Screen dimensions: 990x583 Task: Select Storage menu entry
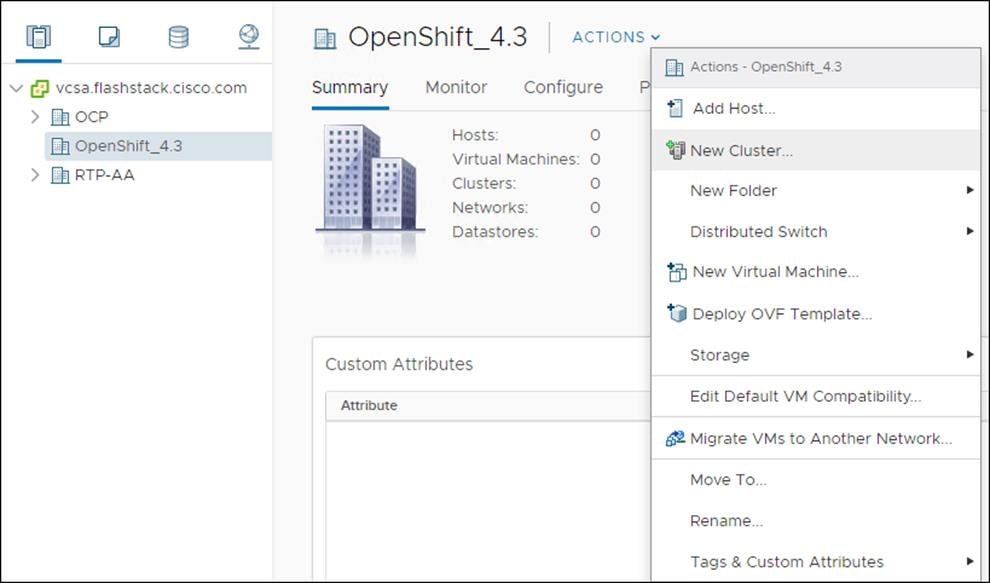816,354
